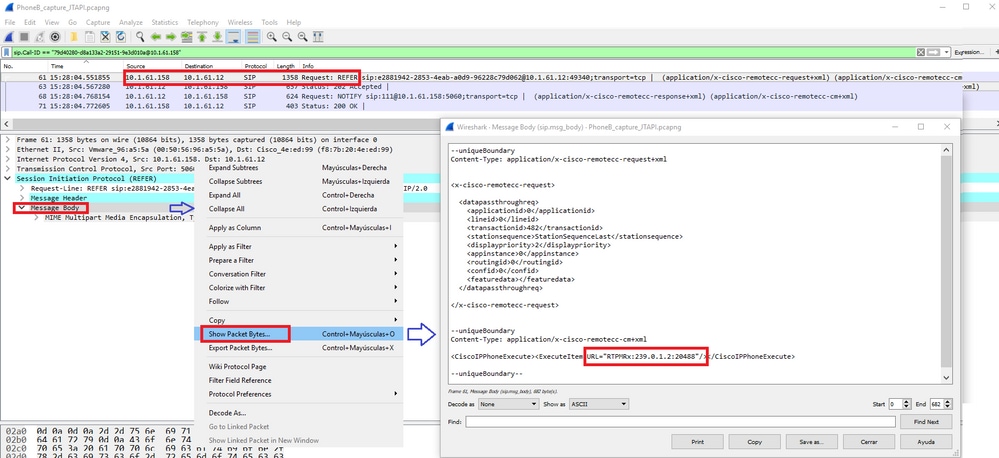999x458 pixels.
Task: Click the Save as... button
Action: tap(812, 441)
